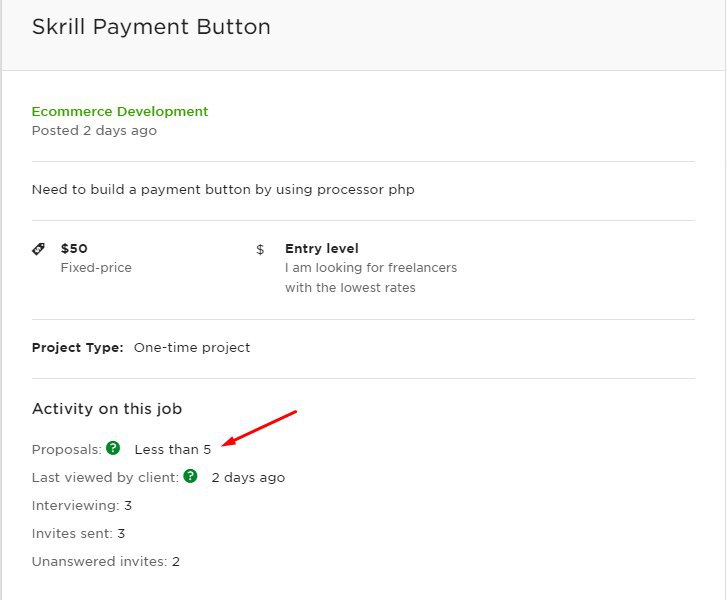Click the Fixed-price label
727x600 pixels.
pyautogui.click(x=96, y=268)
